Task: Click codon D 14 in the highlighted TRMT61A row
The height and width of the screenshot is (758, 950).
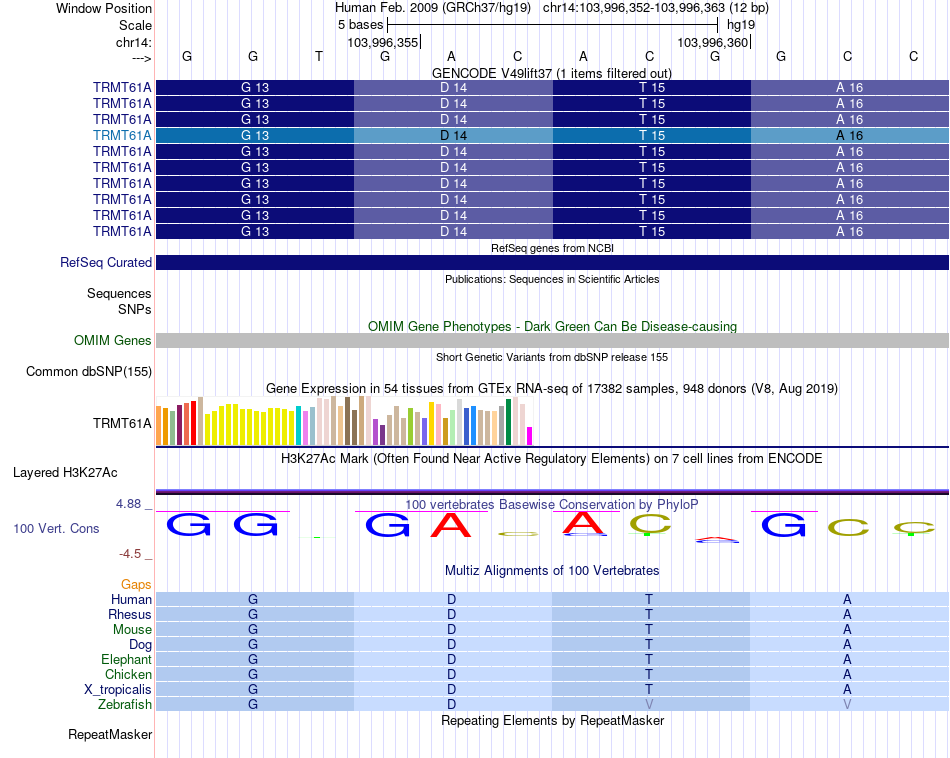Action: (x=453, y=135)
